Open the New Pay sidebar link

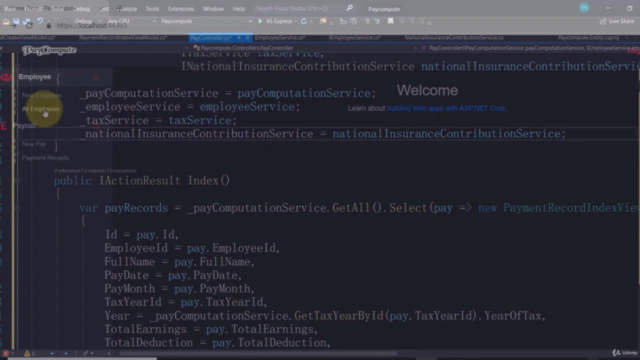pos(34,144)
